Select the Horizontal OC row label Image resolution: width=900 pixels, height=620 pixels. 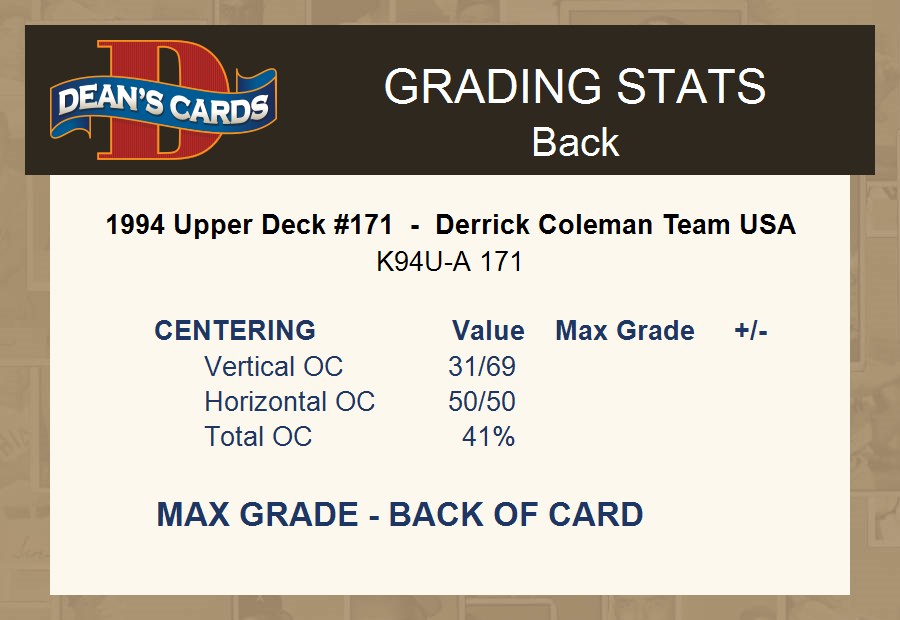(289, 402)
